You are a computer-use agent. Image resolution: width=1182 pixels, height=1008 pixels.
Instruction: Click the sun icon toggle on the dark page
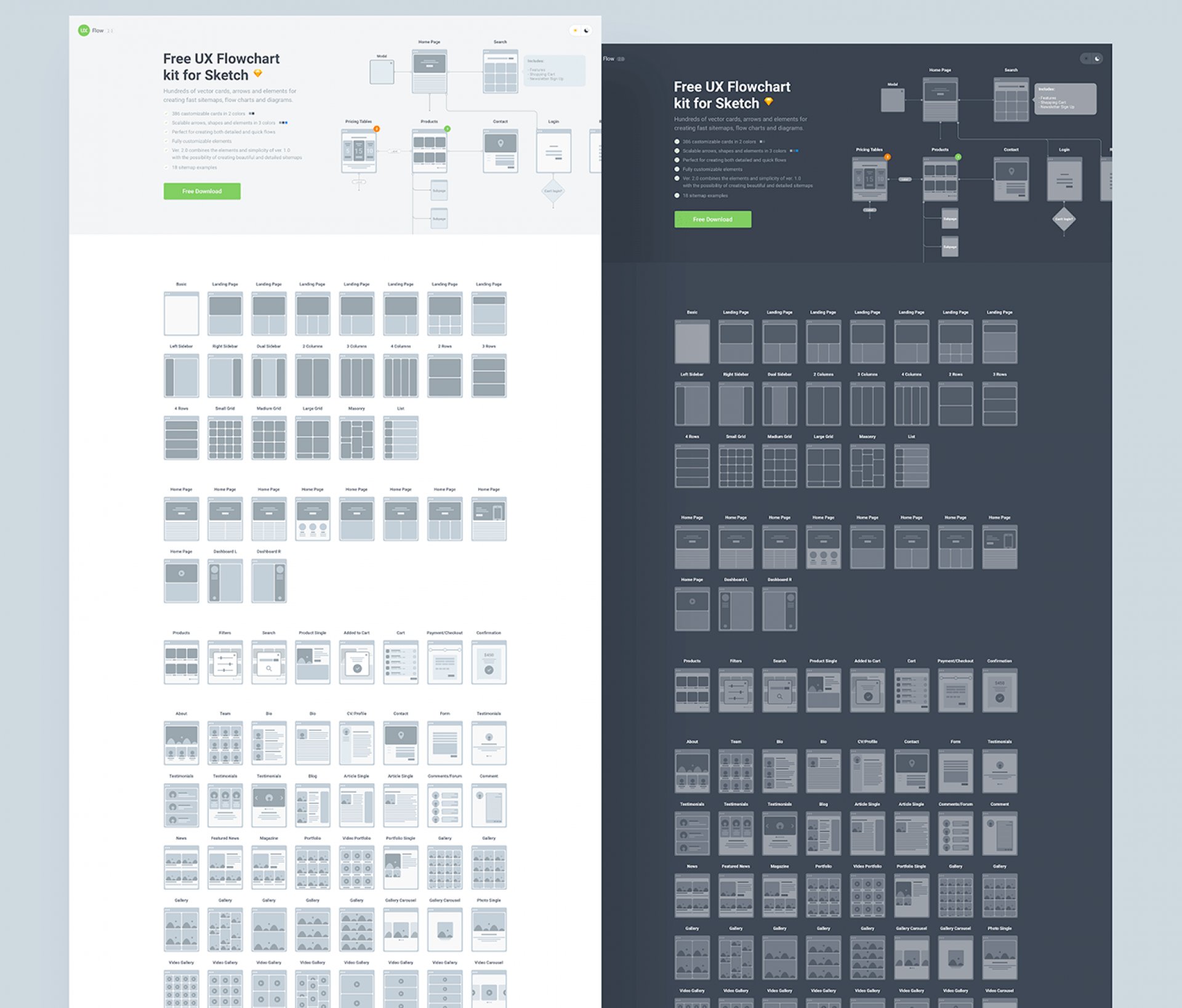tap(1086, 58)
